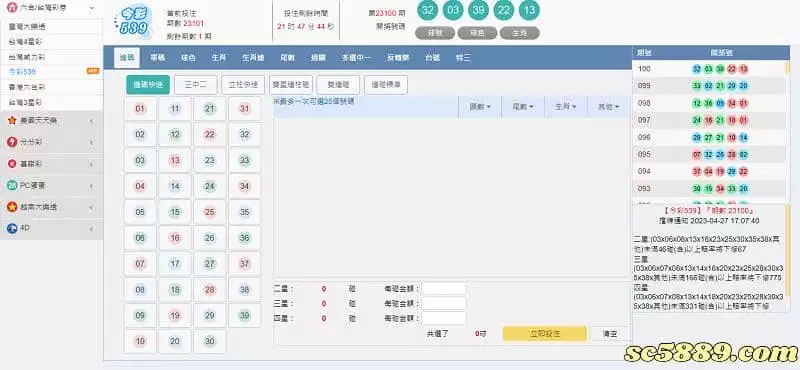Switch to the 多選中一 tab
Image resolution: width=800 pixels, height=370 pixels.
[x=356, y=58]
